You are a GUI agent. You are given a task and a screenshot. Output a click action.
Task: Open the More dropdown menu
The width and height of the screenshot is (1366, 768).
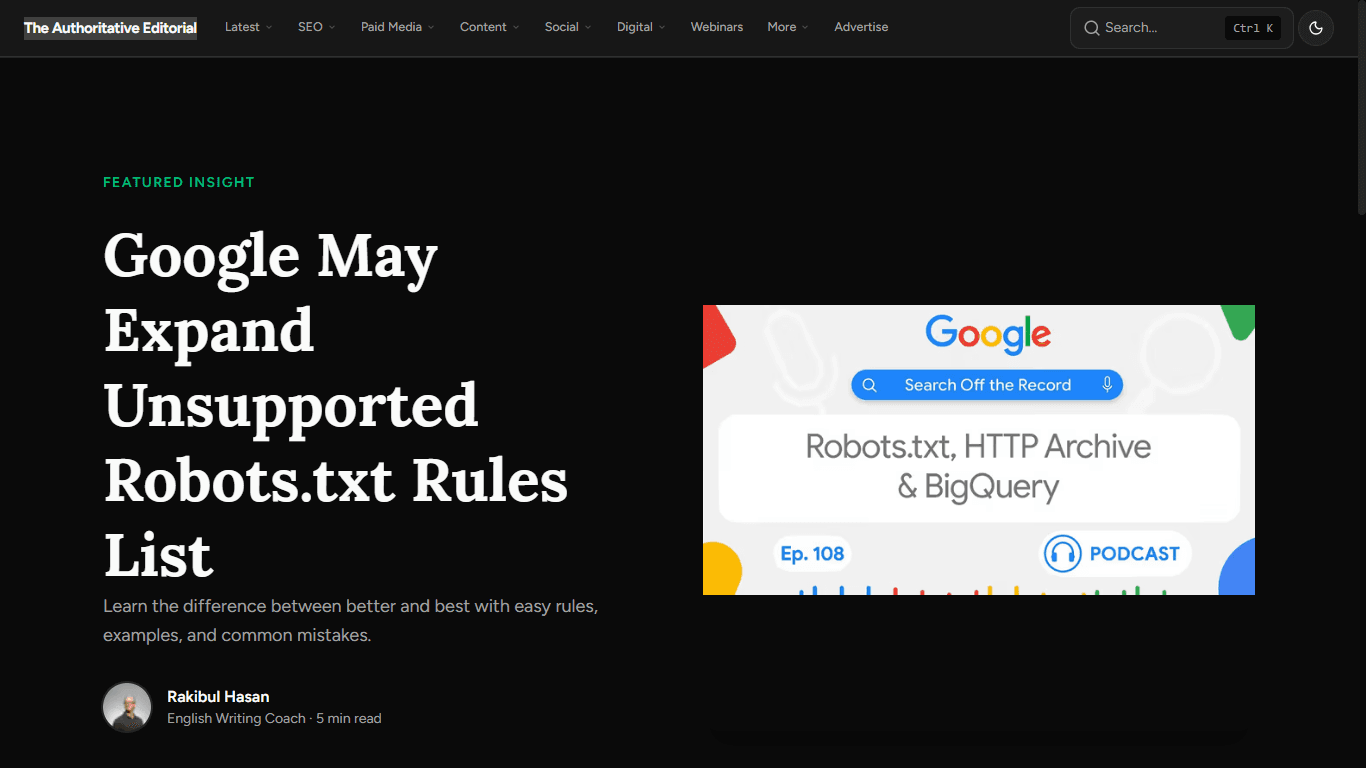coord(788,27)
